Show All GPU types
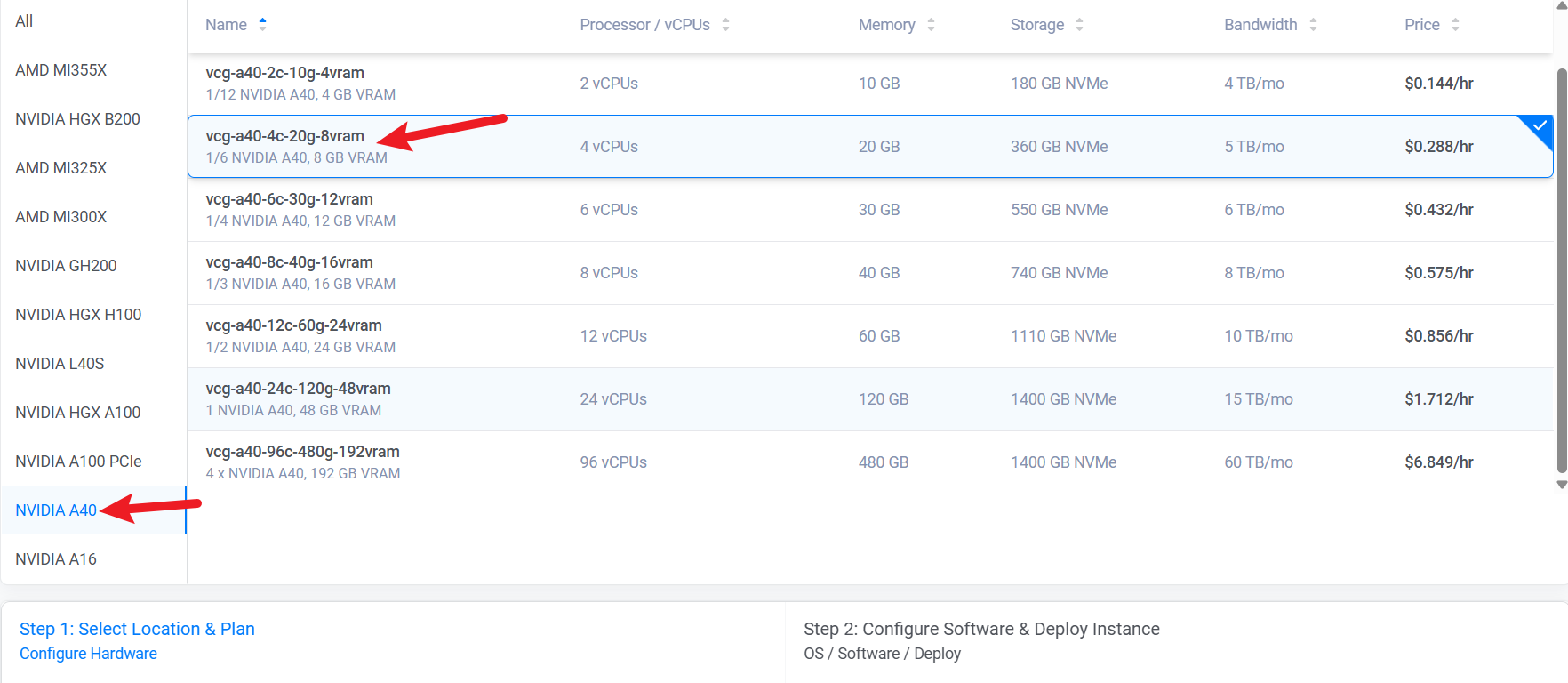 pyautogui.click(x=24, y=21)
